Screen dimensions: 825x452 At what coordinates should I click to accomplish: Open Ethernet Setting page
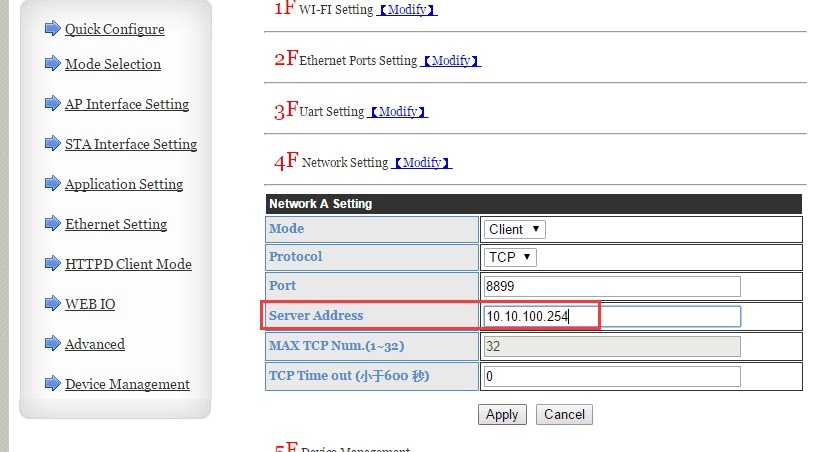coord(116,224)
